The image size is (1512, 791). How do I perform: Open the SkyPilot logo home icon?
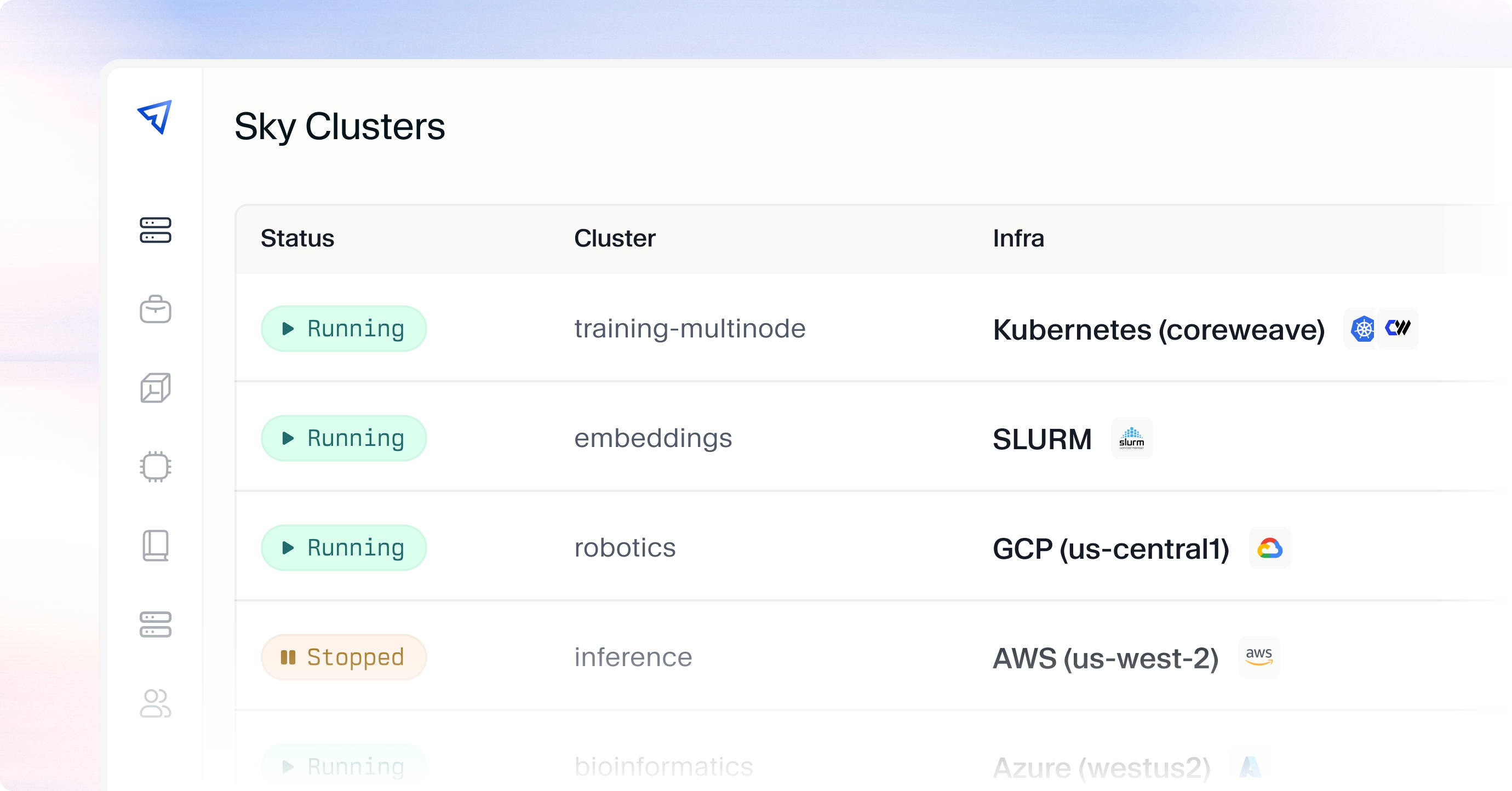[156, 119]
